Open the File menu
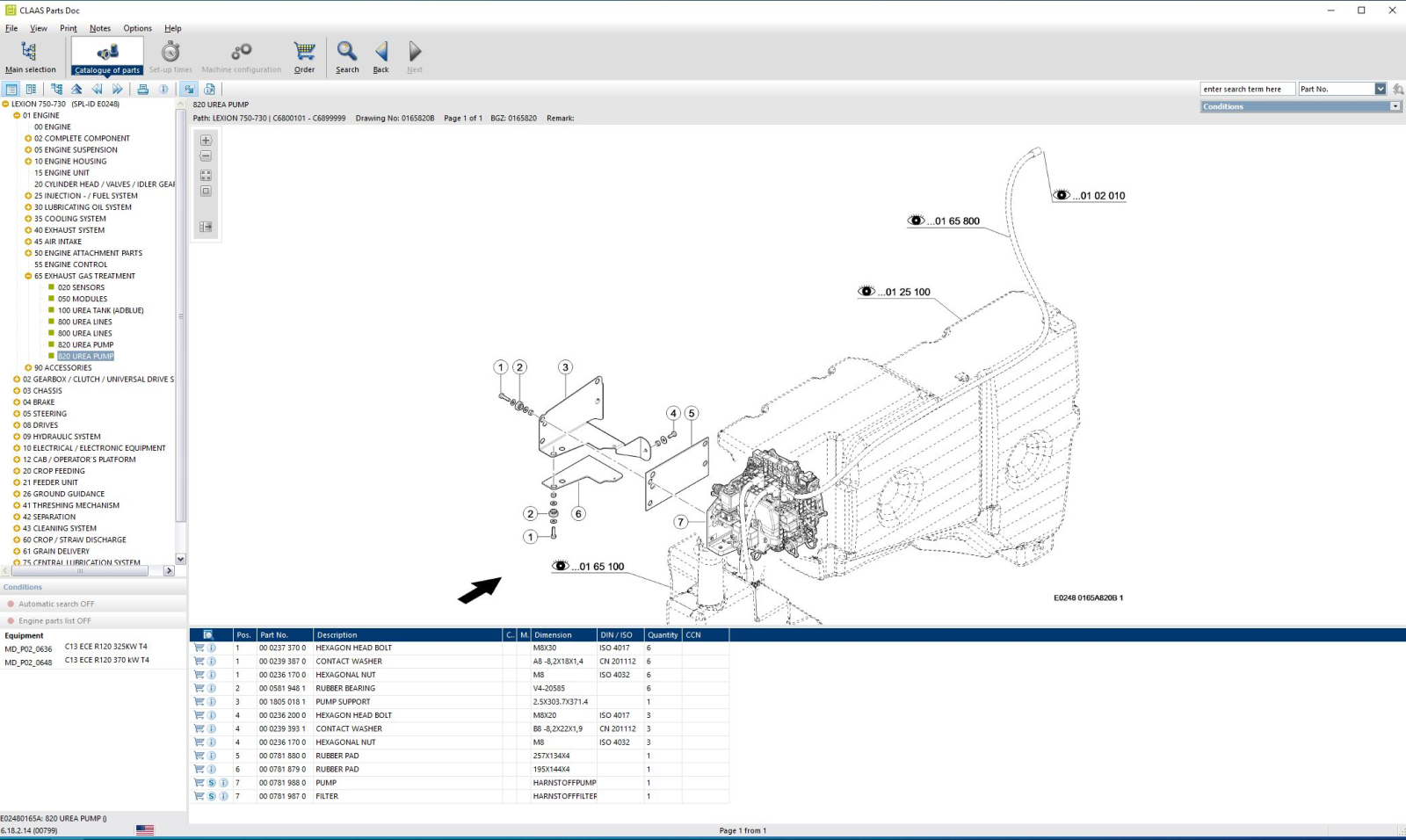The height and width of the screenshot is (840, 1406). 11,28
